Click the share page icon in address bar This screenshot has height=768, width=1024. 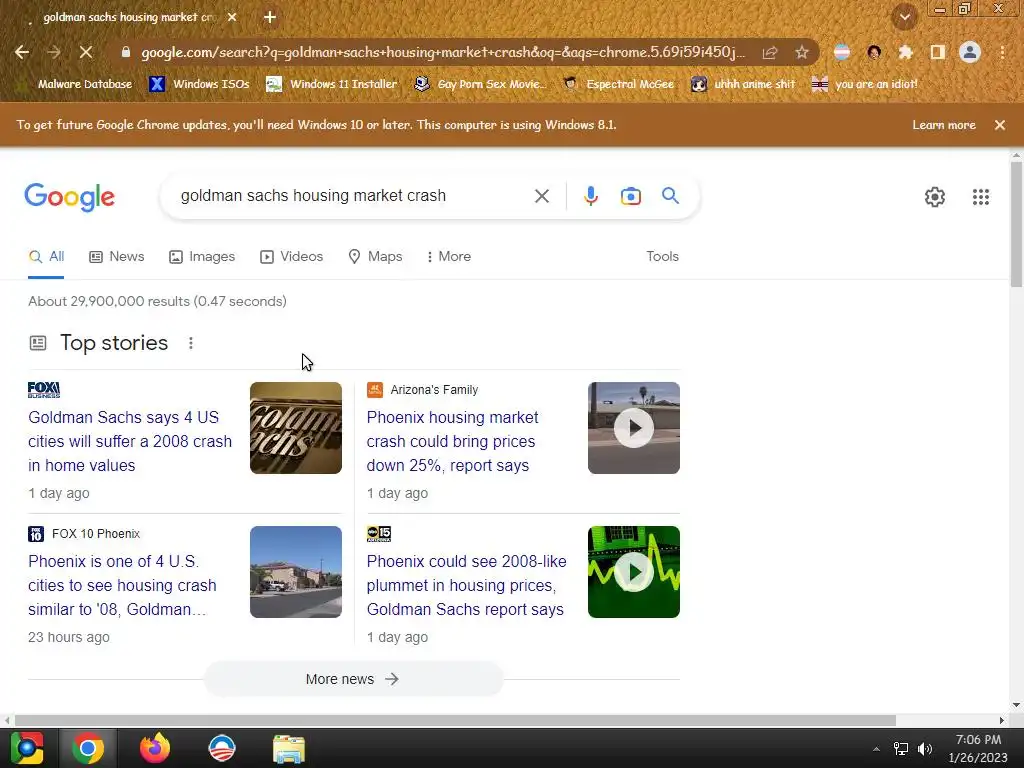(x=770, y=52)
